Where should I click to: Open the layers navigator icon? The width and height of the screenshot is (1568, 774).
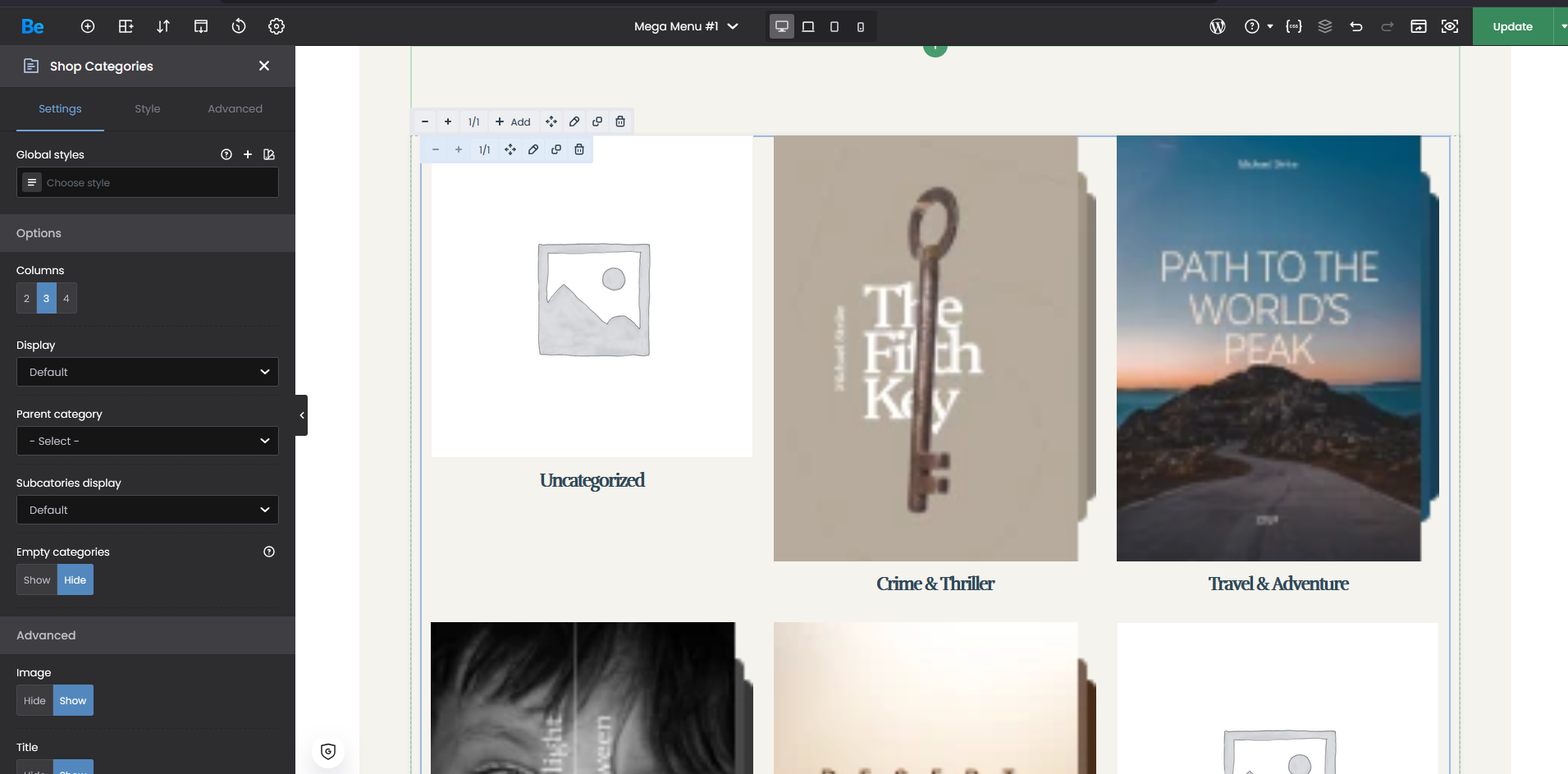(1325, 26)
